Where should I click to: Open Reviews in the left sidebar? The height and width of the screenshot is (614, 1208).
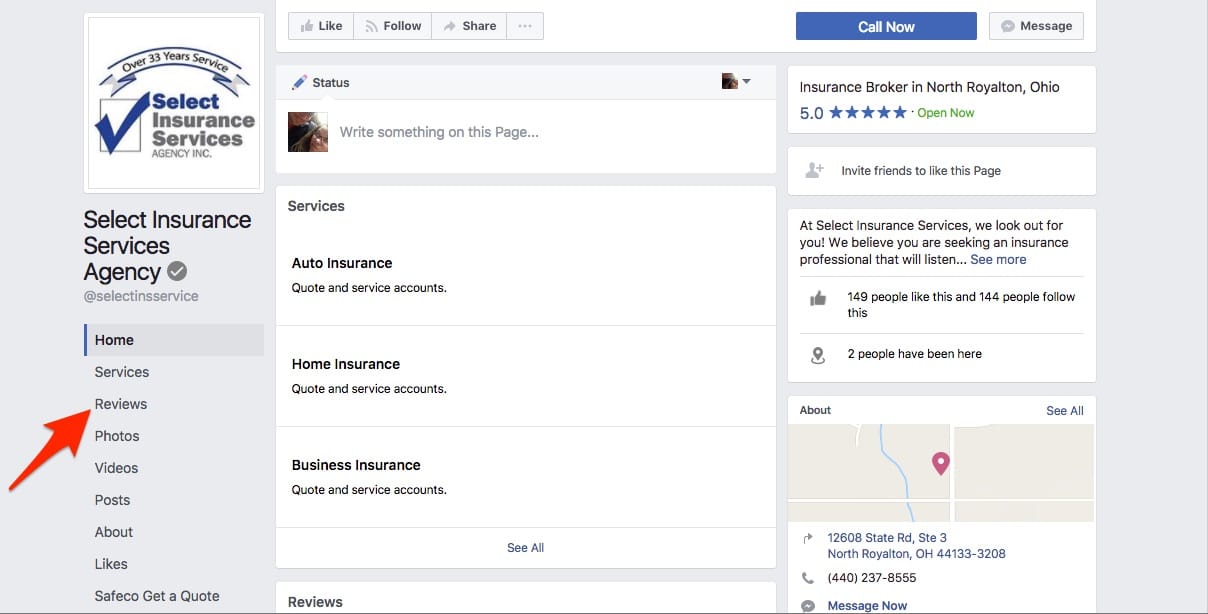click(x=121, y=404)
